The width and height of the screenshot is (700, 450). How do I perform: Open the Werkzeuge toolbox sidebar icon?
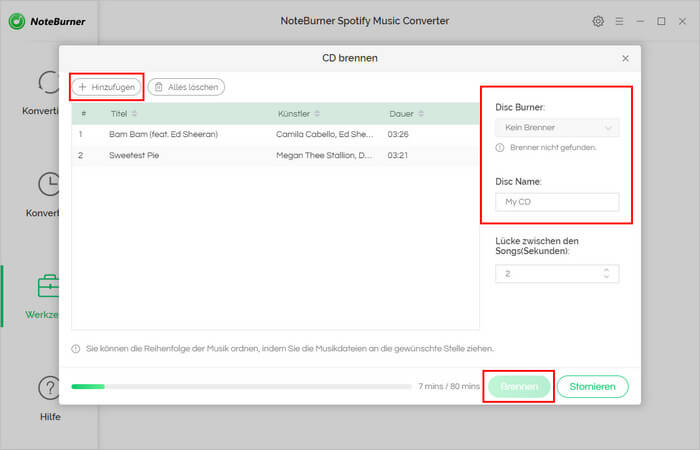tap(48, 286)
